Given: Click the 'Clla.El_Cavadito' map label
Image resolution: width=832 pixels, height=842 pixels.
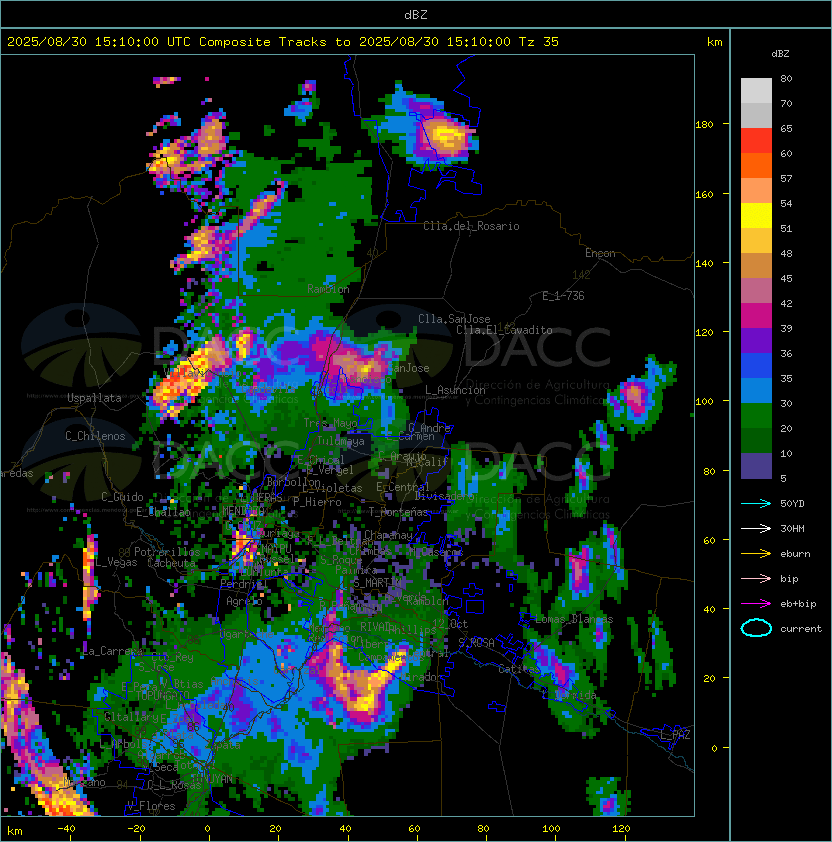Looking at the screenshot, I should (504, 330).
